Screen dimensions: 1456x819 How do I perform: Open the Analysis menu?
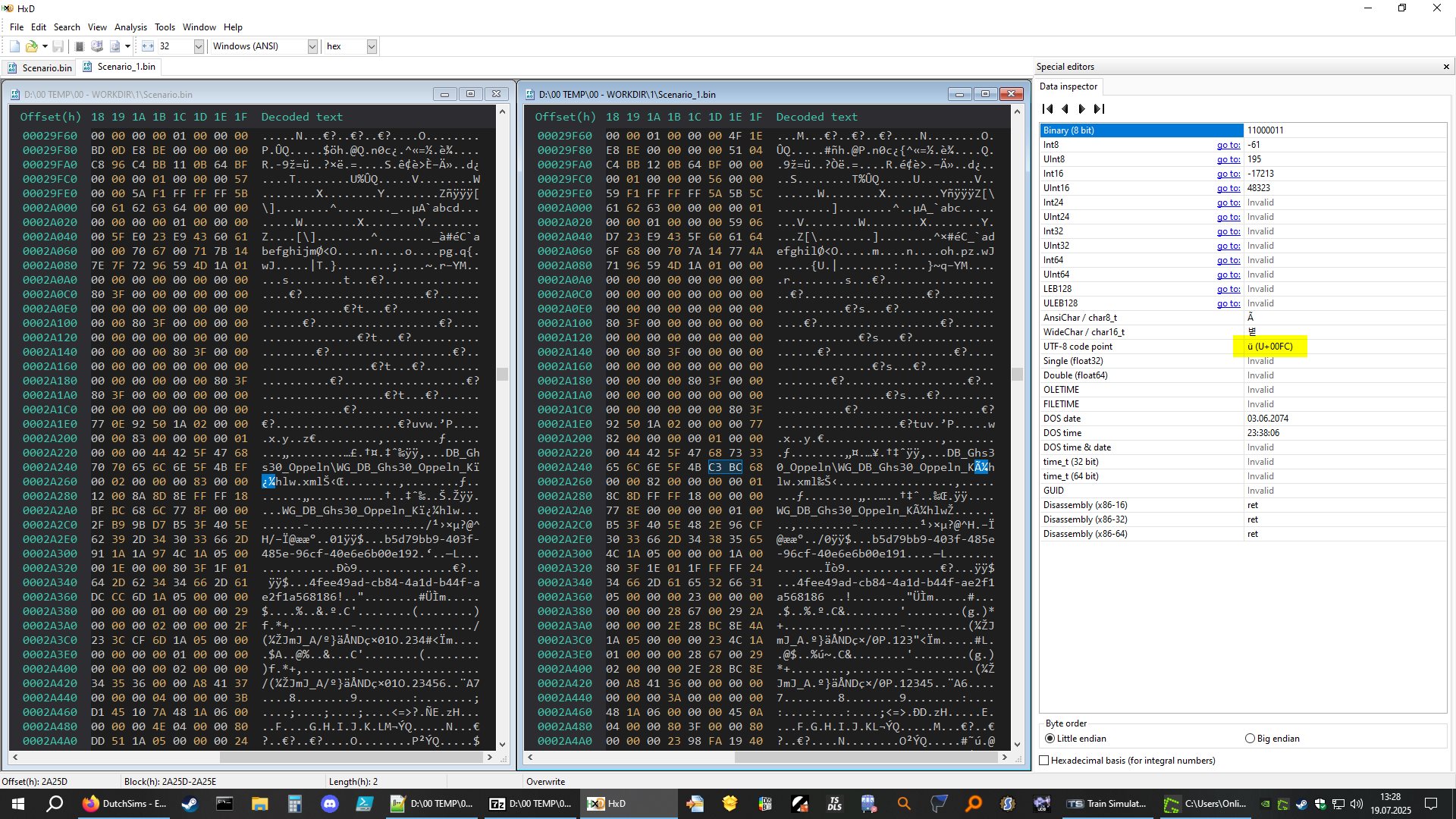tap(130, 27)
